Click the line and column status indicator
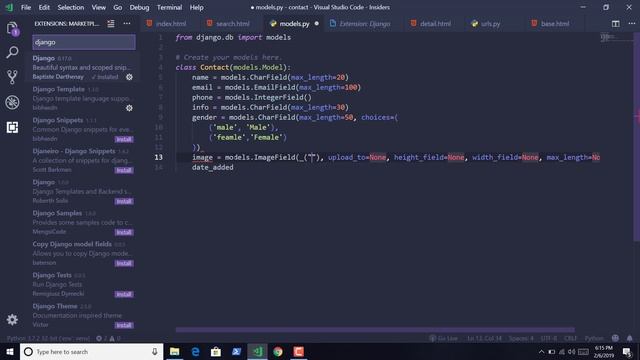Viewport: 640px width, 360px height. 484,338
